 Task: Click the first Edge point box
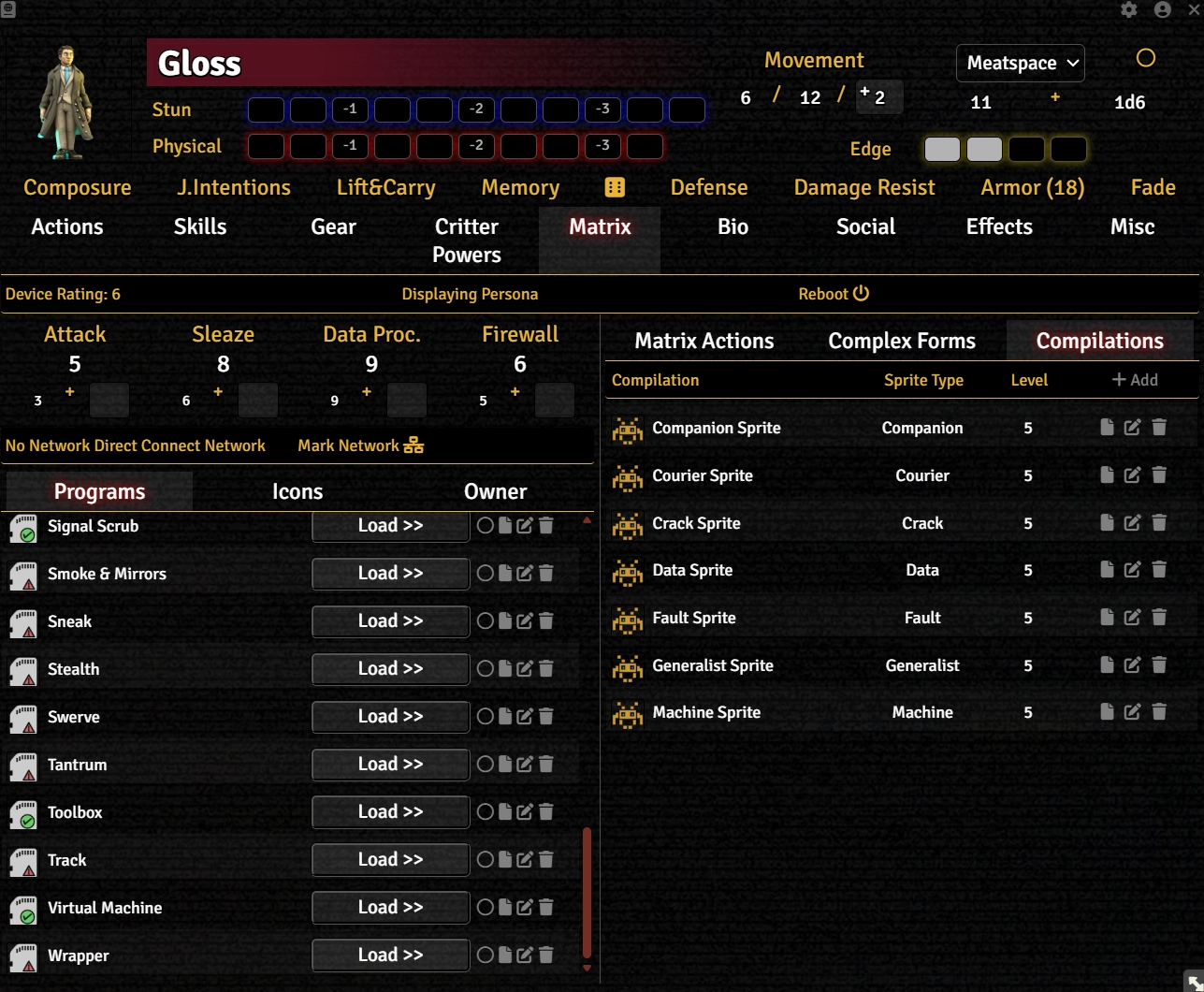coord(941,150)
